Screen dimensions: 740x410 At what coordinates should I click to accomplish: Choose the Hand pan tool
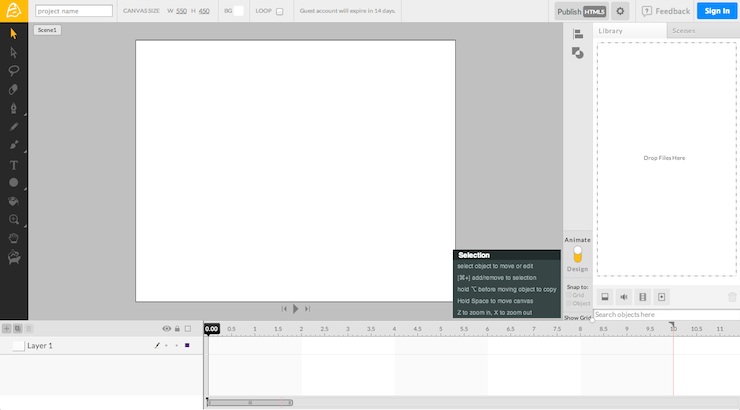14,239
